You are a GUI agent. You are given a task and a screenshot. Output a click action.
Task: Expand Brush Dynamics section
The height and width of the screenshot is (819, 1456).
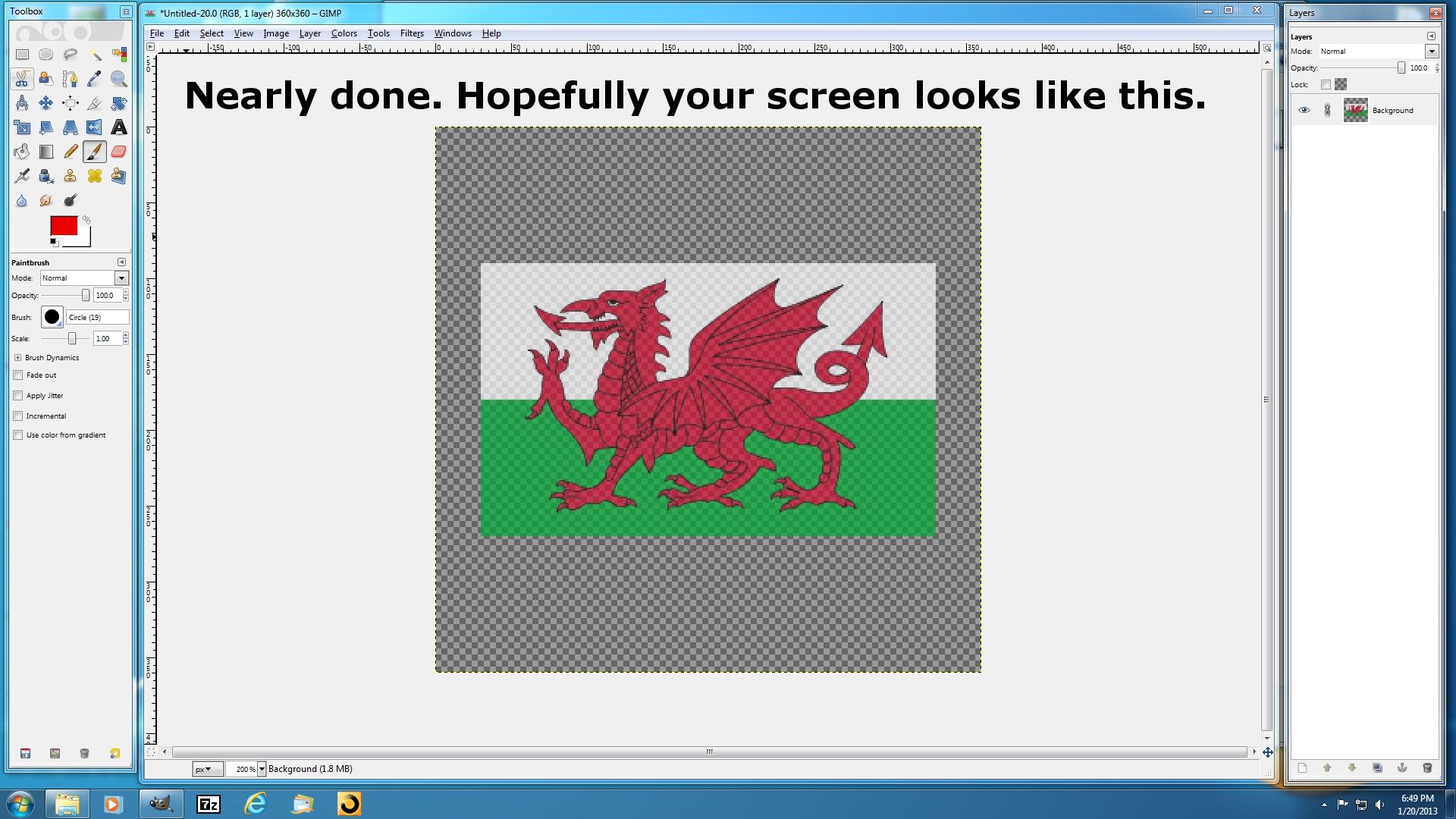tap(17, 357)
